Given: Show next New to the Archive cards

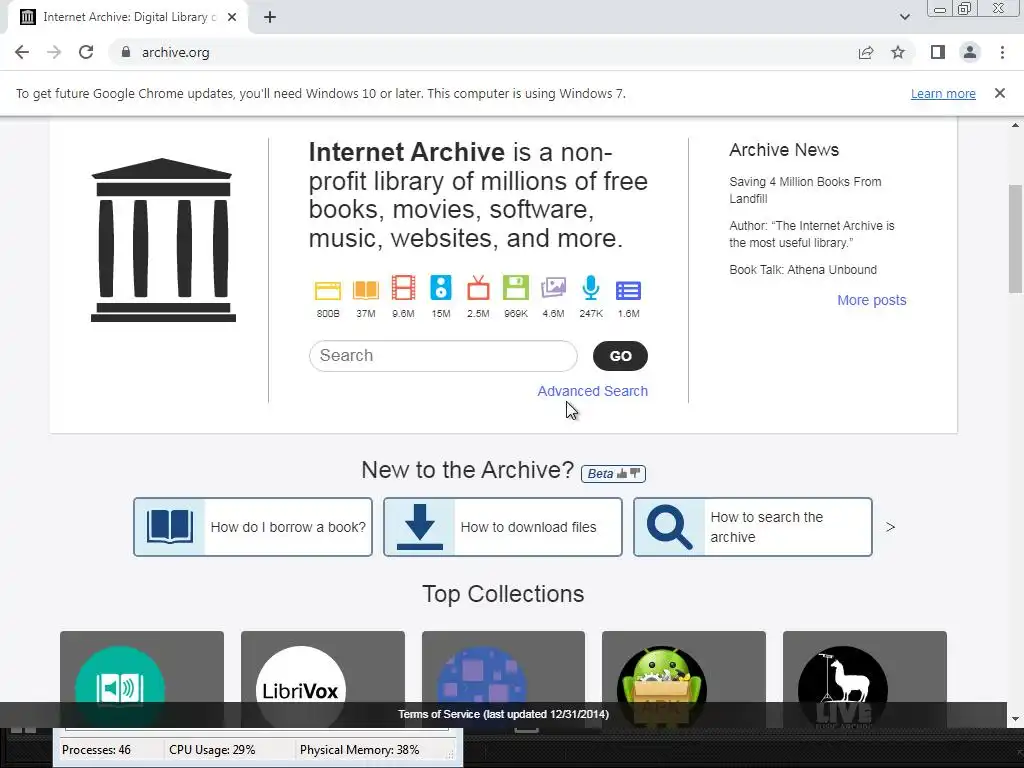Looking at the screenshot, I should pyautogui.click(x=890, y=527).
